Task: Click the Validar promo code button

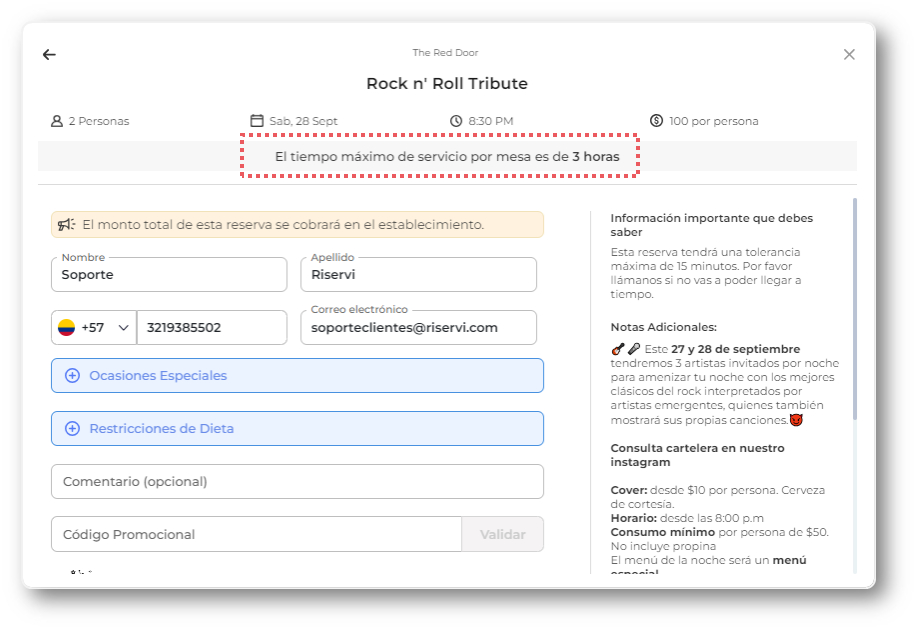Action: [502, 535]
